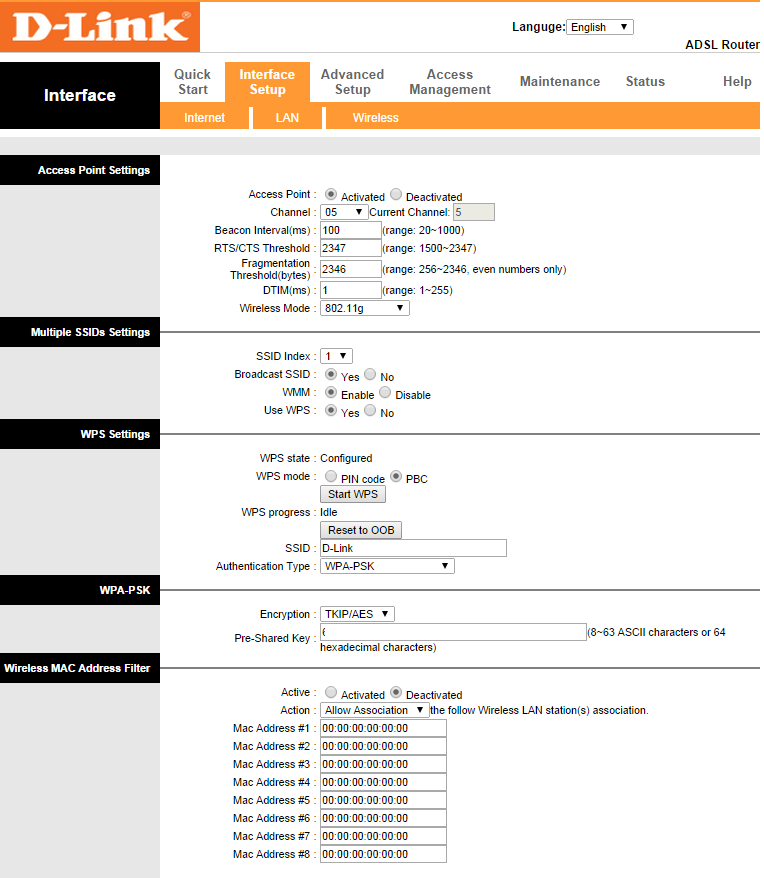Click the RTS/CTS Threshold input field
Image resolution: width=764 pixels, height=878 pixels.
[351, 248]
